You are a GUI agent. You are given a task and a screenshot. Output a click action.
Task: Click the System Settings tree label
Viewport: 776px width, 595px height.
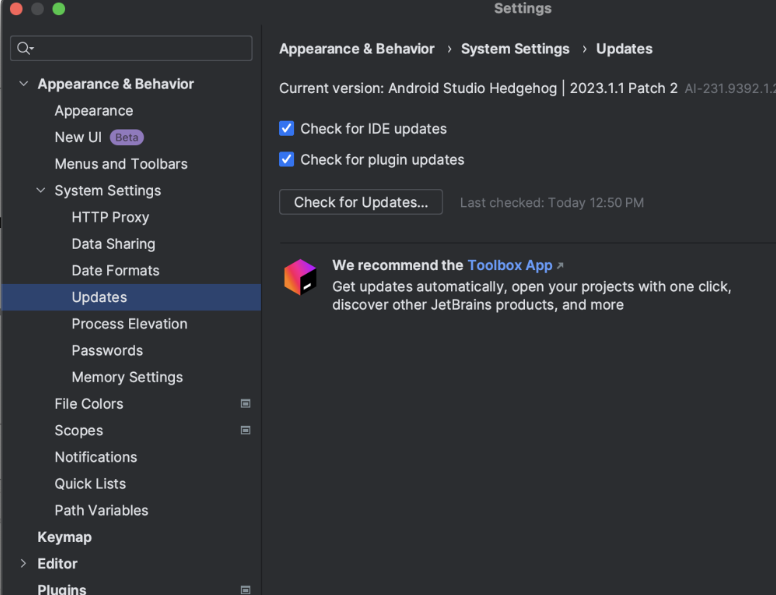(108, 191)
